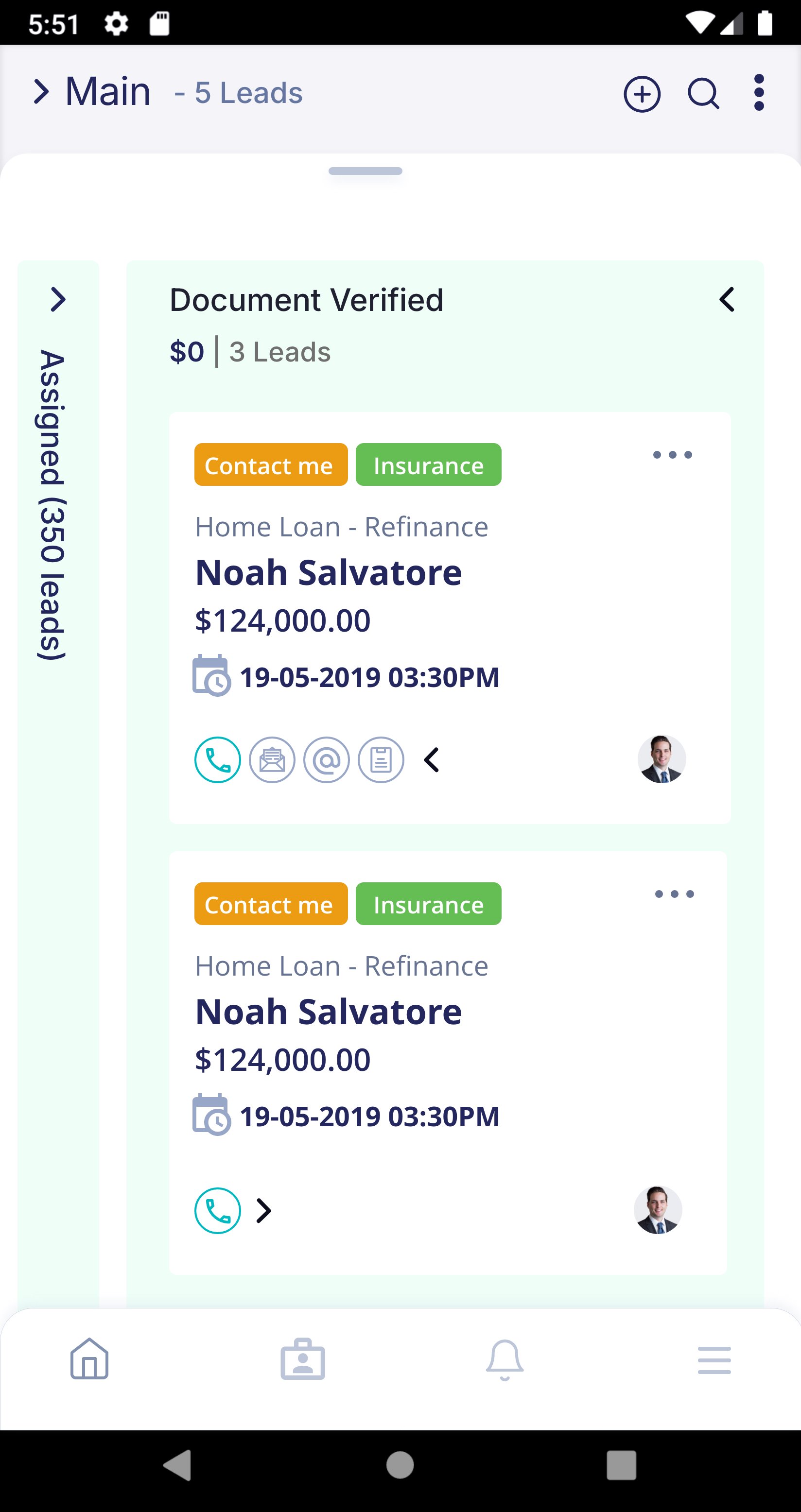The image size is (801, 1512).
Task: Expand the Assigned (350 leads) column
Action: pos(57,300)
